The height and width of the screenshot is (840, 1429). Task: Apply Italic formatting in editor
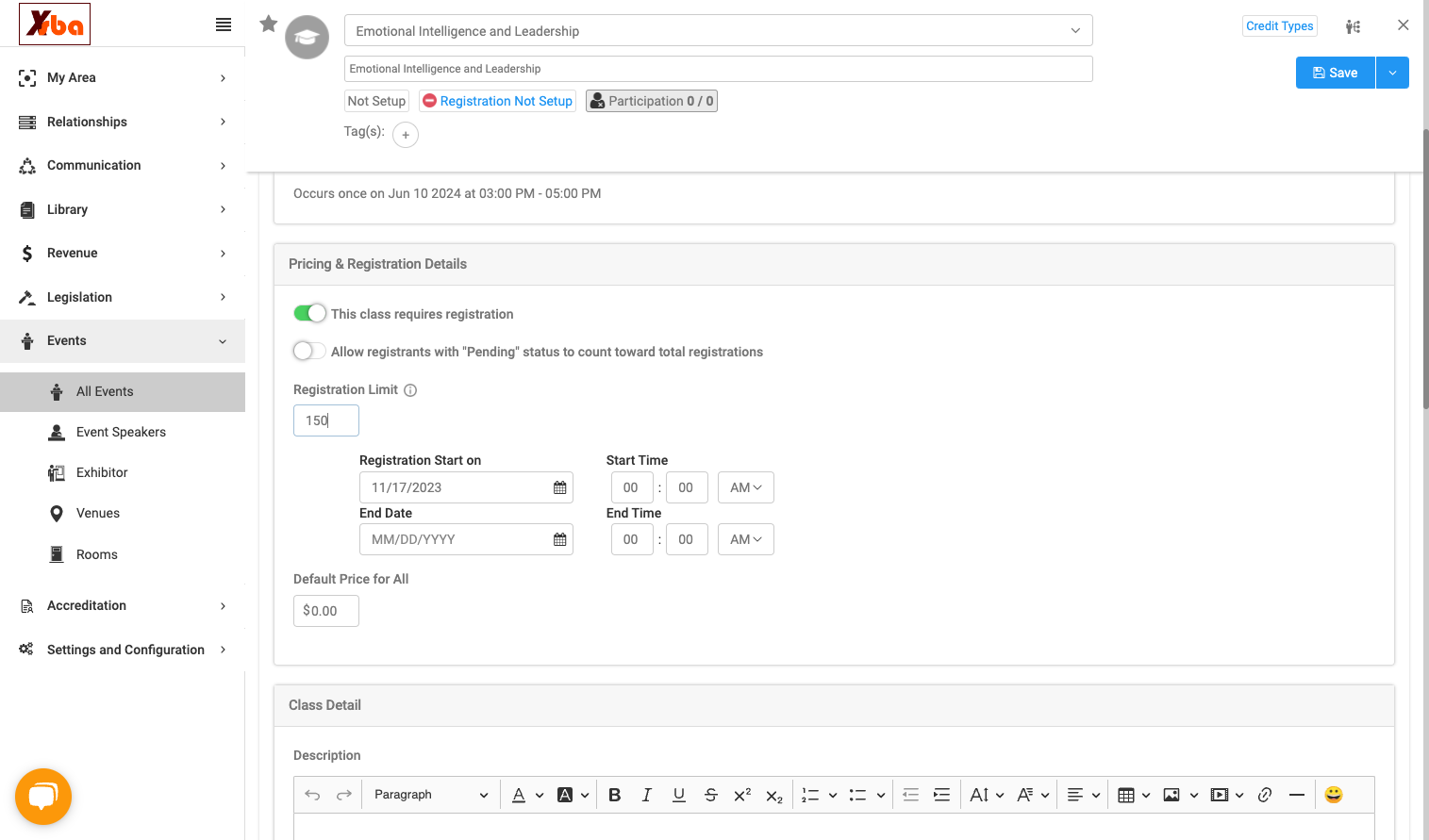click(x=647, y=795)
